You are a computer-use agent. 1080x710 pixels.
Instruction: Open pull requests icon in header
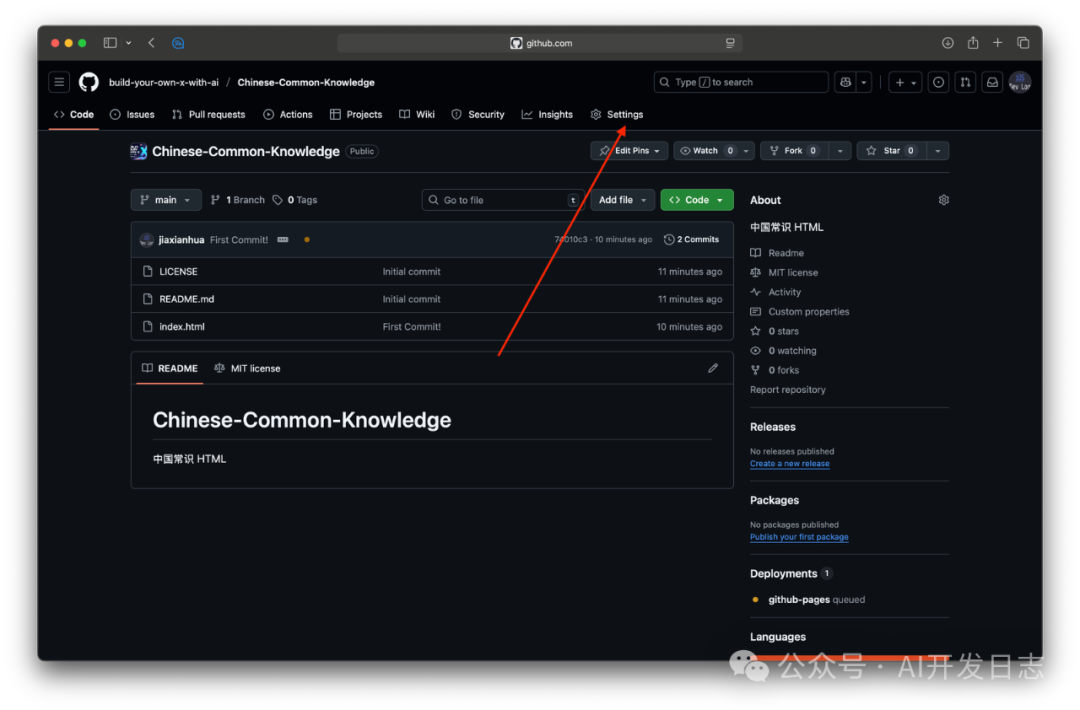[965, 82]
